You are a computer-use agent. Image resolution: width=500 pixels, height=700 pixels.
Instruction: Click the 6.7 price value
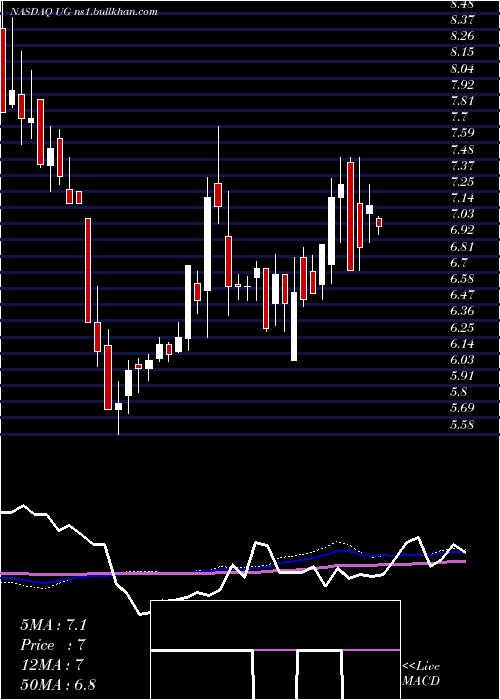tap(460, 262)
